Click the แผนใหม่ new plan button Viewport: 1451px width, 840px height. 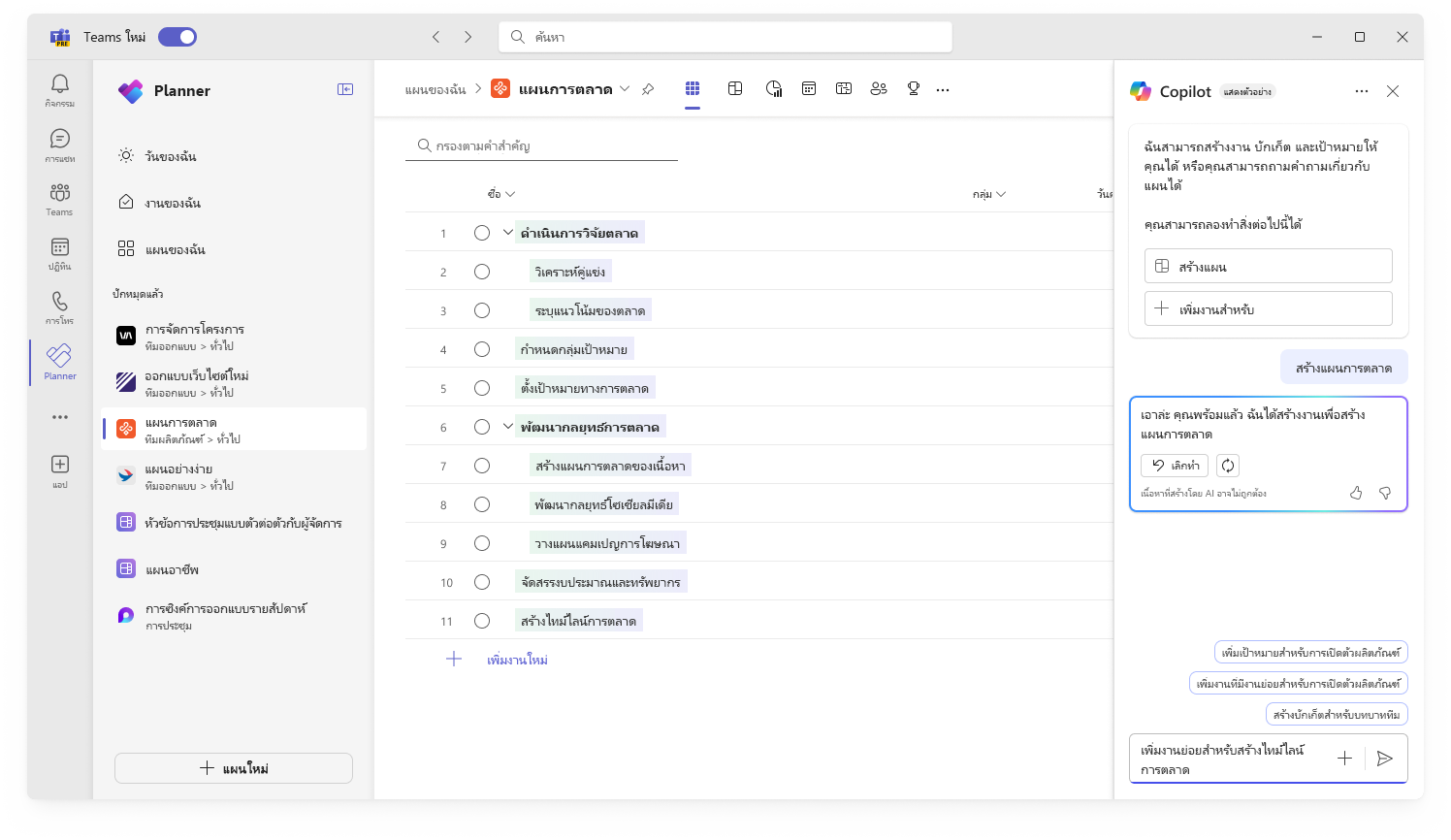coord(234,768)
